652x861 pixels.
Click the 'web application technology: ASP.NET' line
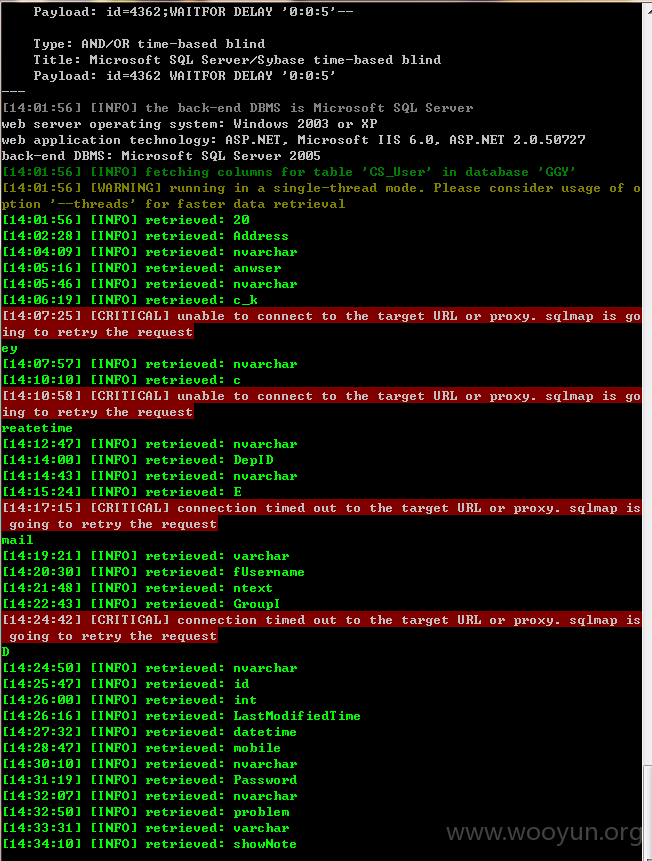tap(293, 140)
